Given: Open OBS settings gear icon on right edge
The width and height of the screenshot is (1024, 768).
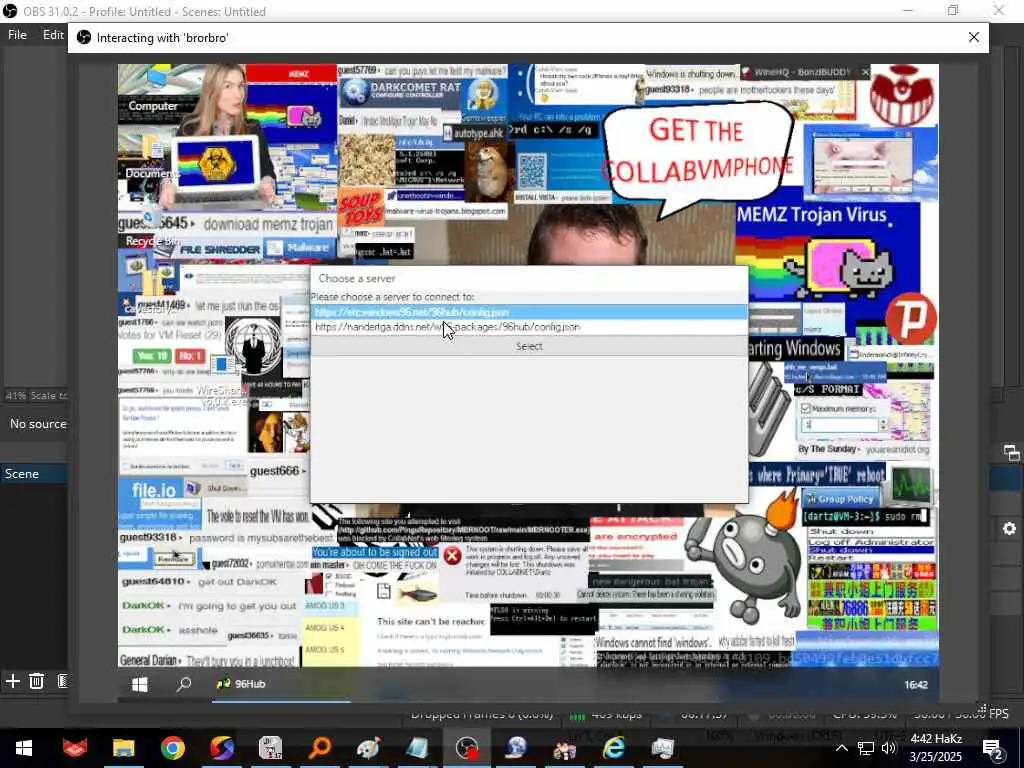Looking at the screenshot, I should pos(1009,528).
